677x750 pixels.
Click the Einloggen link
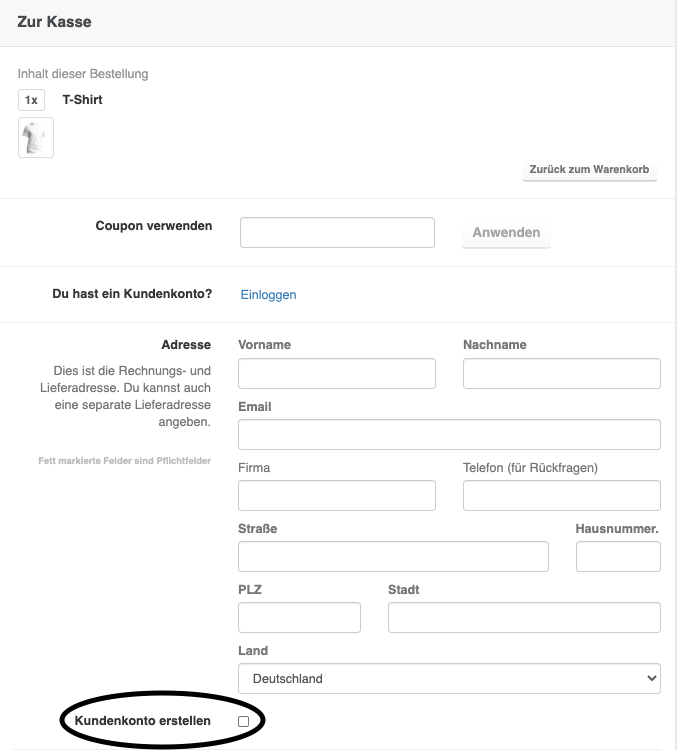(x=268, y=295)
